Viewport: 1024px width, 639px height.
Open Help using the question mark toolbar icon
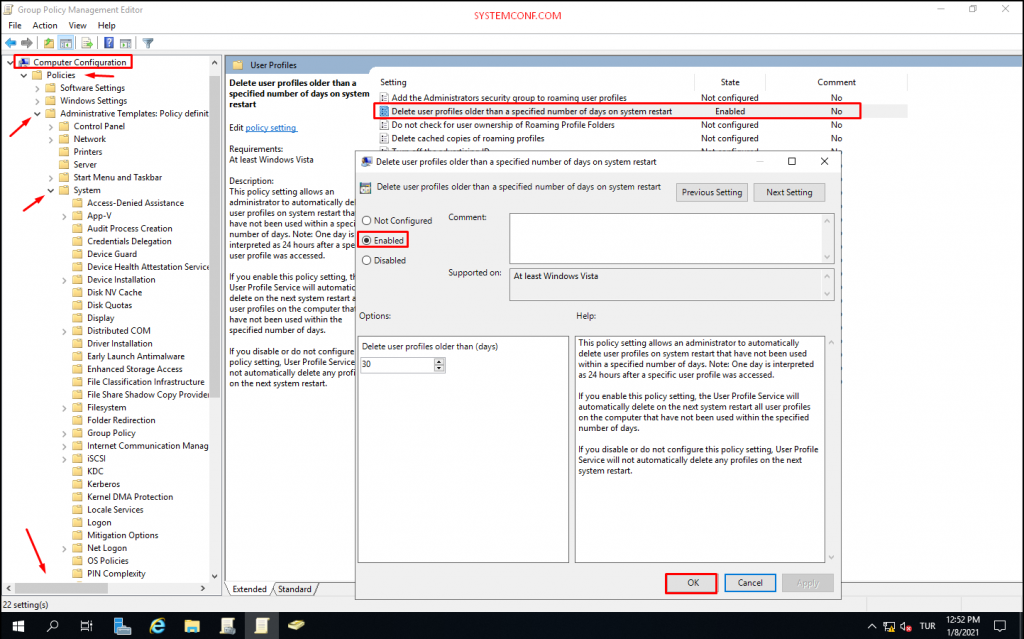[109, 43]
